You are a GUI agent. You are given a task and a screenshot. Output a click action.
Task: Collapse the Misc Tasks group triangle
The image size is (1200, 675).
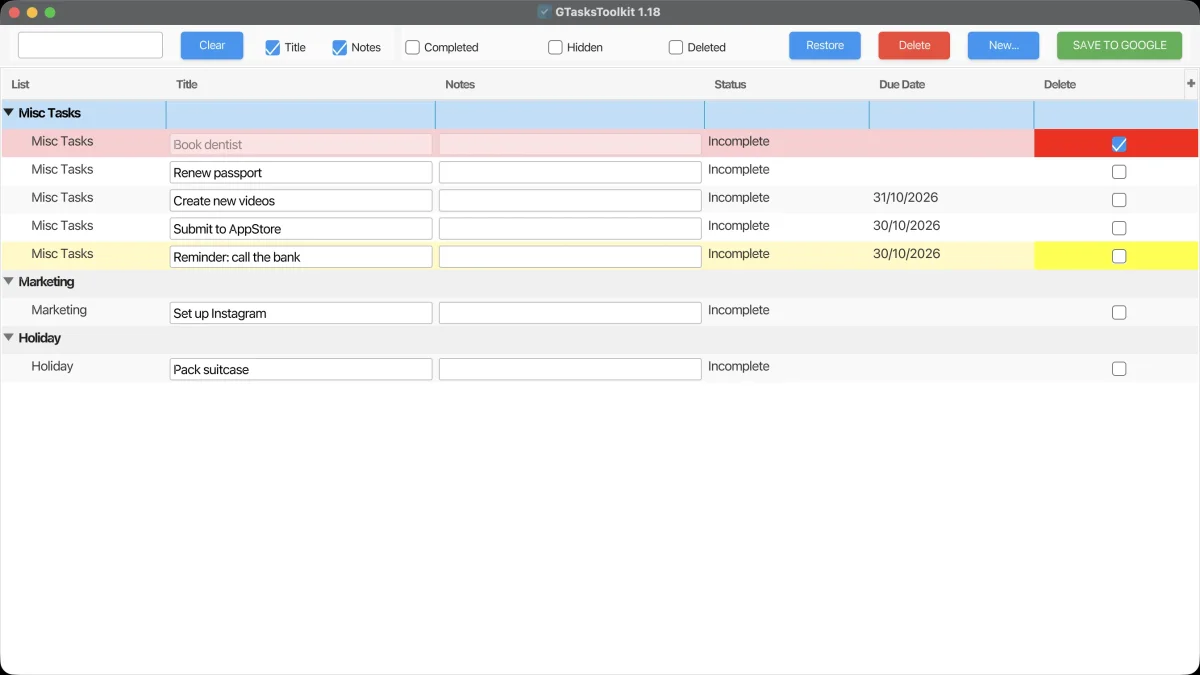(9, 113)
